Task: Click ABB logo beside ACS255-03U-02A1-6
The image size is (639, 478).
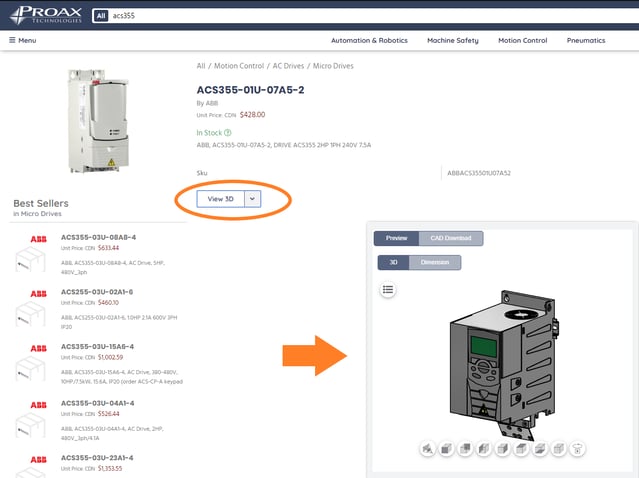Action: 38,294
